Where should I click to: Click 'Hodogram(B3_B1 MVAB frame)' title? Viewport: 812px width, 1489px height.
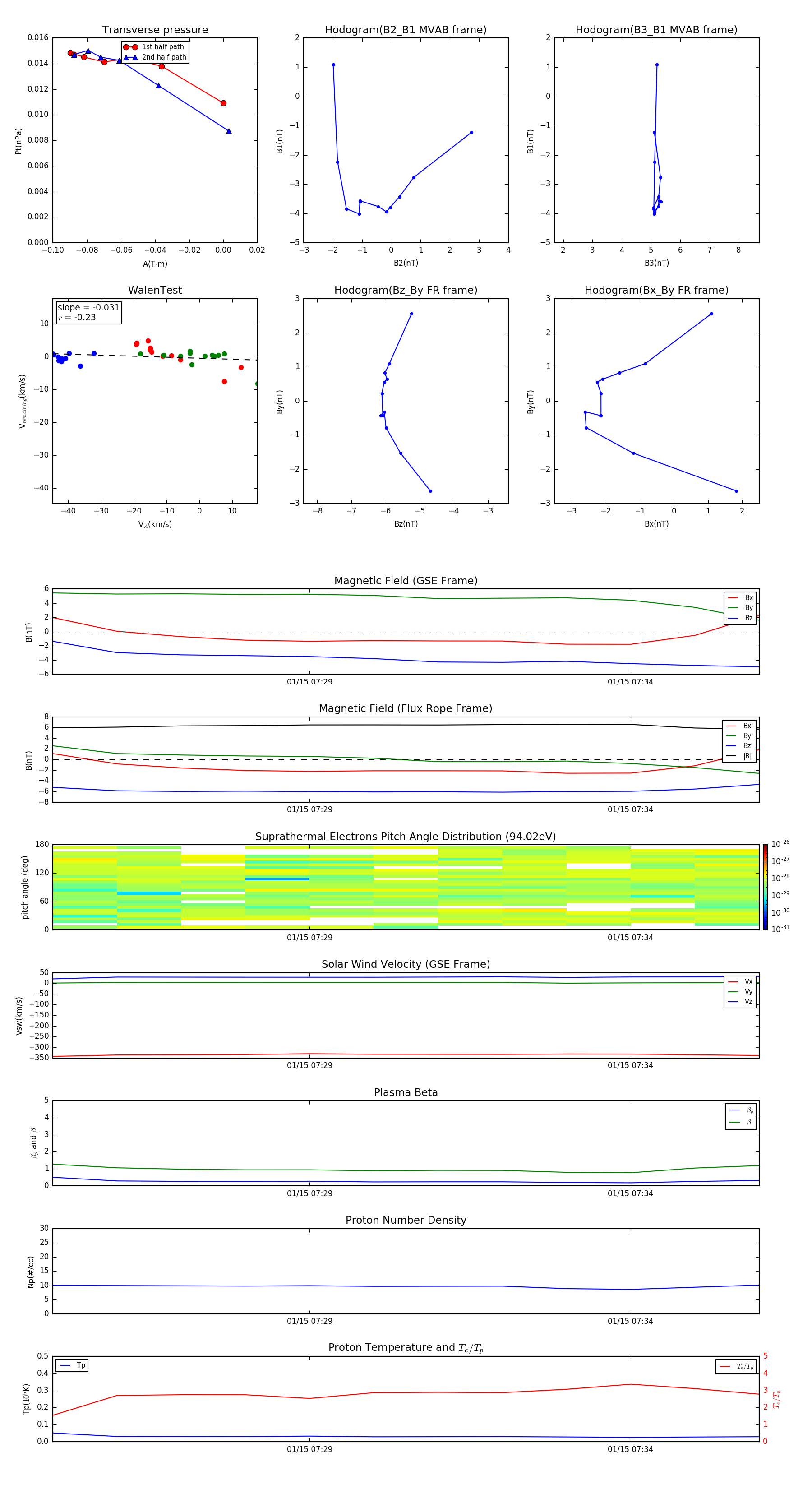click(x=656, y=30)
